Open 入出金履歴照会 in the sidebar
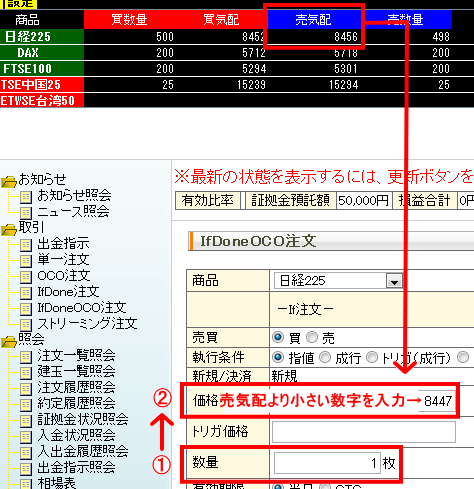 tap(83, 451)
